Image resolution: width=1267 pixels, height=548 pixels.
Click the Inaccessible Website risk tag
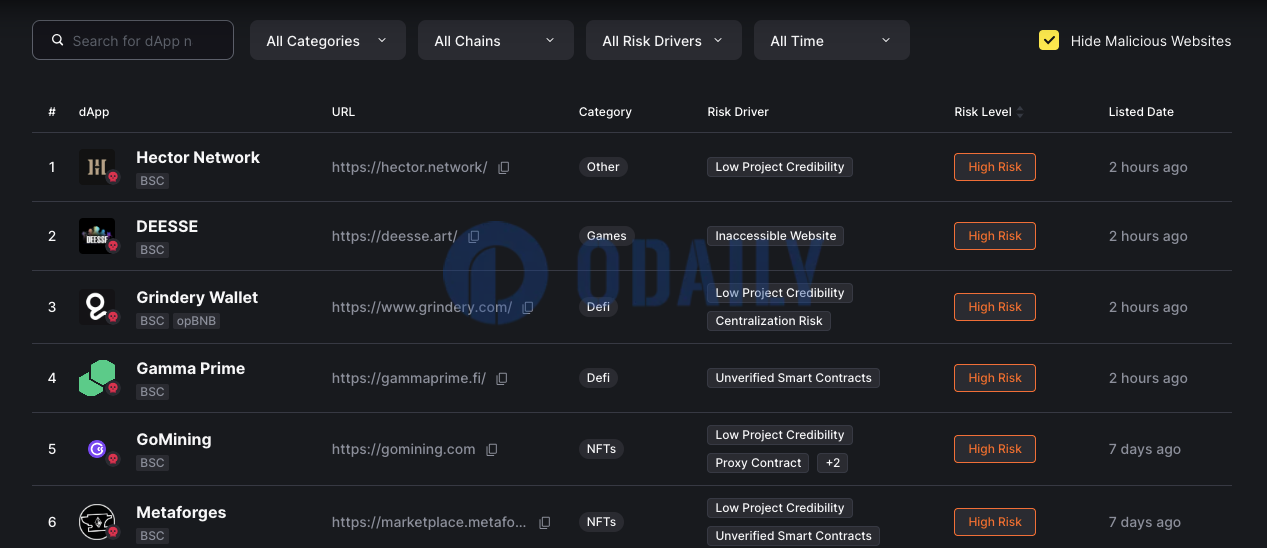click(776, 236)
